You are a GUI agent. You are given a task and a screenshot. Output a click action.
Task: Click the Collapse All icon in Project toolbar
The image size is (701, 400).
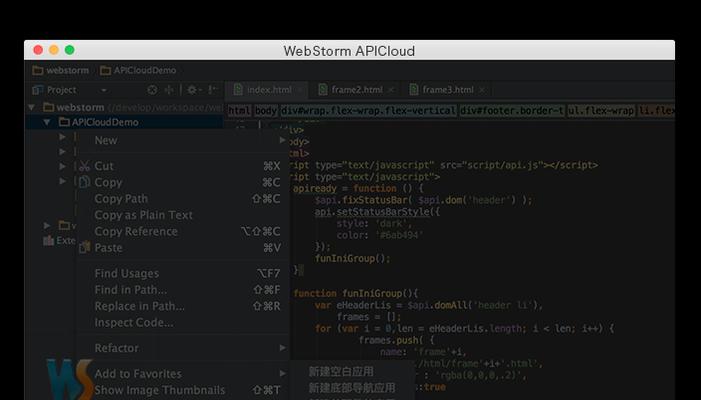point(169,90)
